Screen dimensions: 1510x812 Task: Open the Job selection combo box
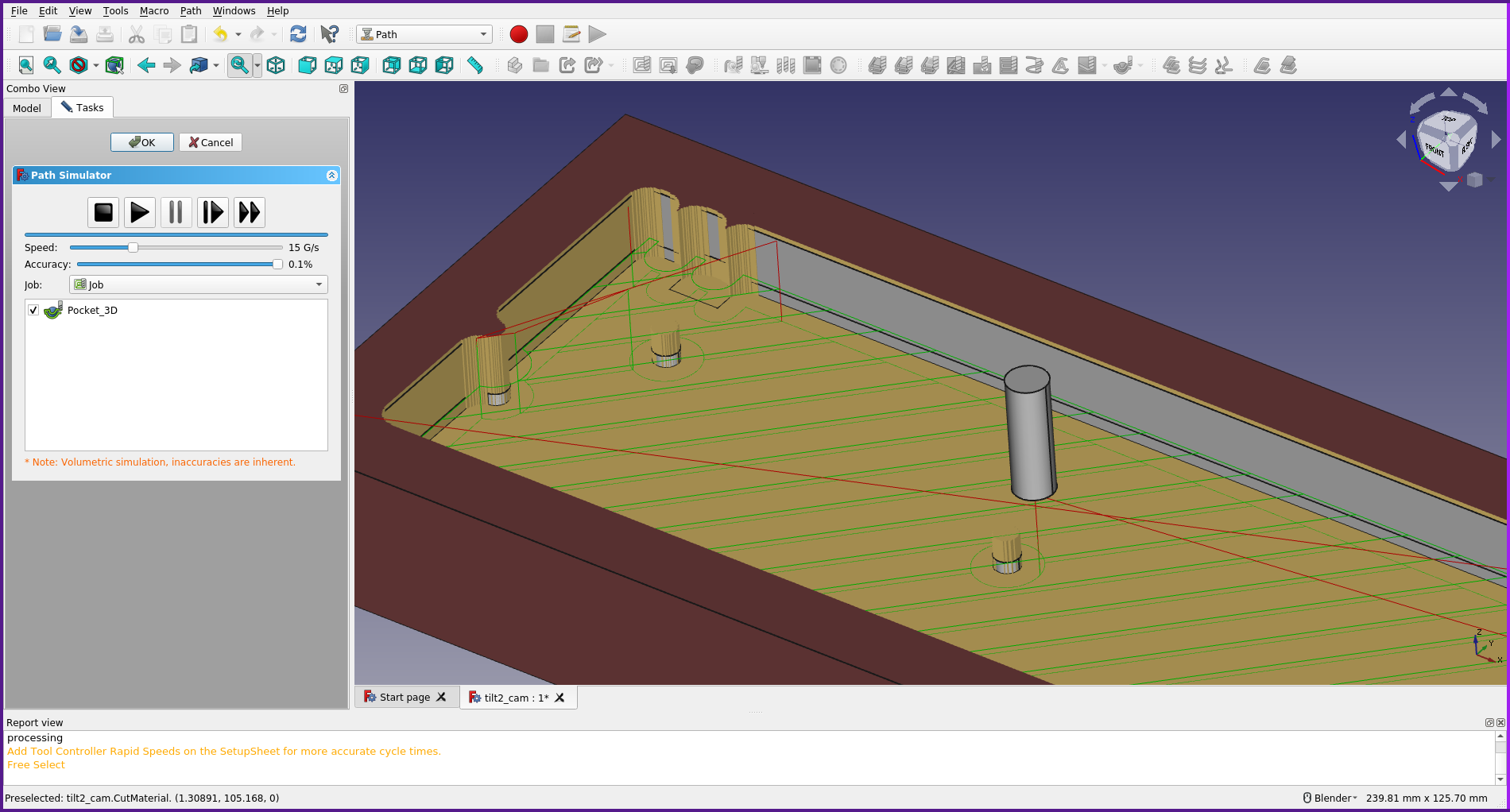199,284
